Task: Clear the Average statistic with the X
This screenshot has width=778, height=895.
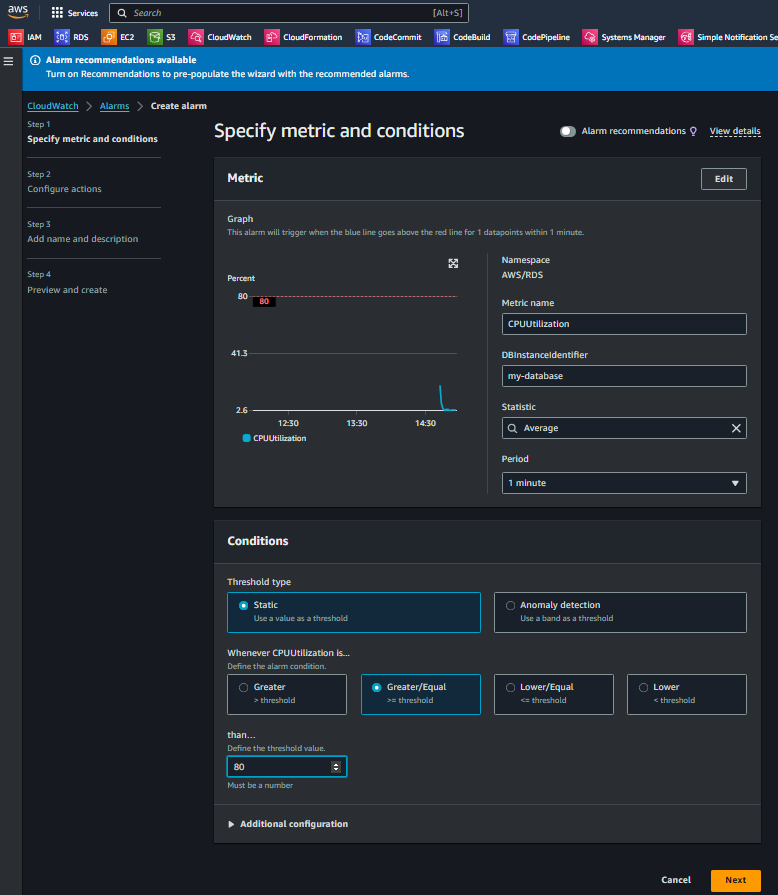Action: pos(736,428)
